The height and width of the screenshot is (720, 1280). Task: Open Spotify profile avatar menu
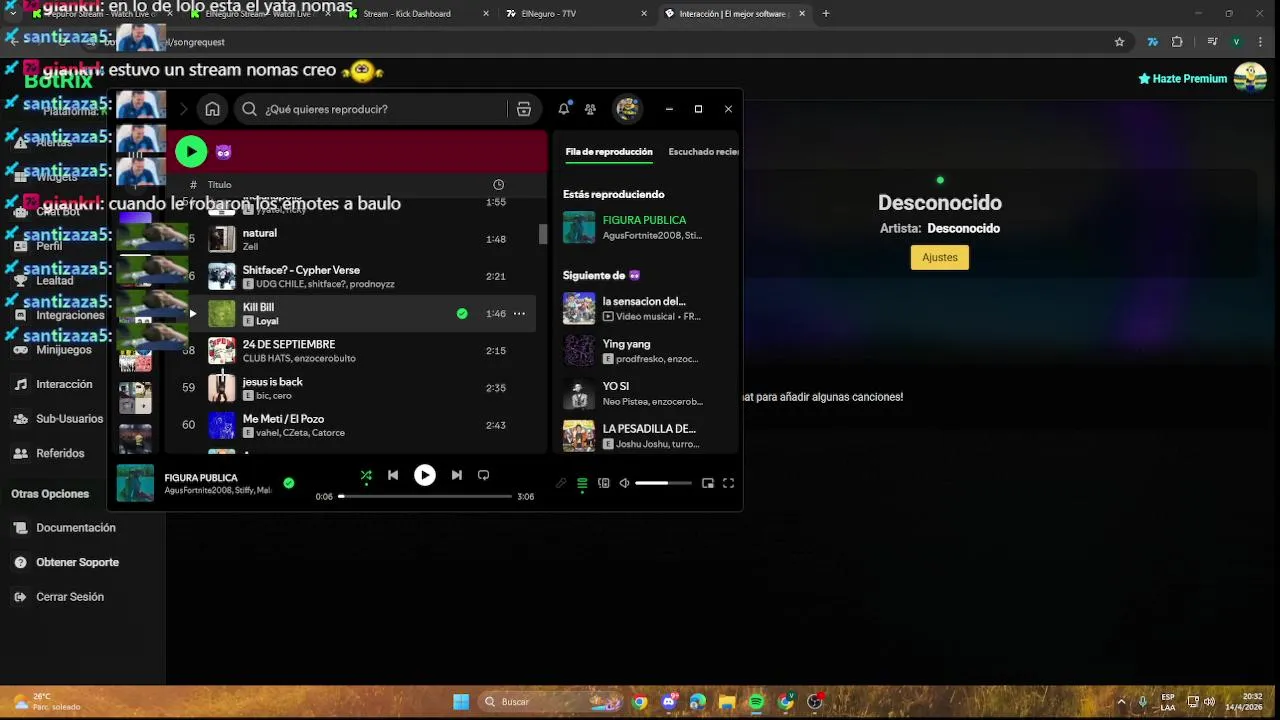(x=627, y=109)
